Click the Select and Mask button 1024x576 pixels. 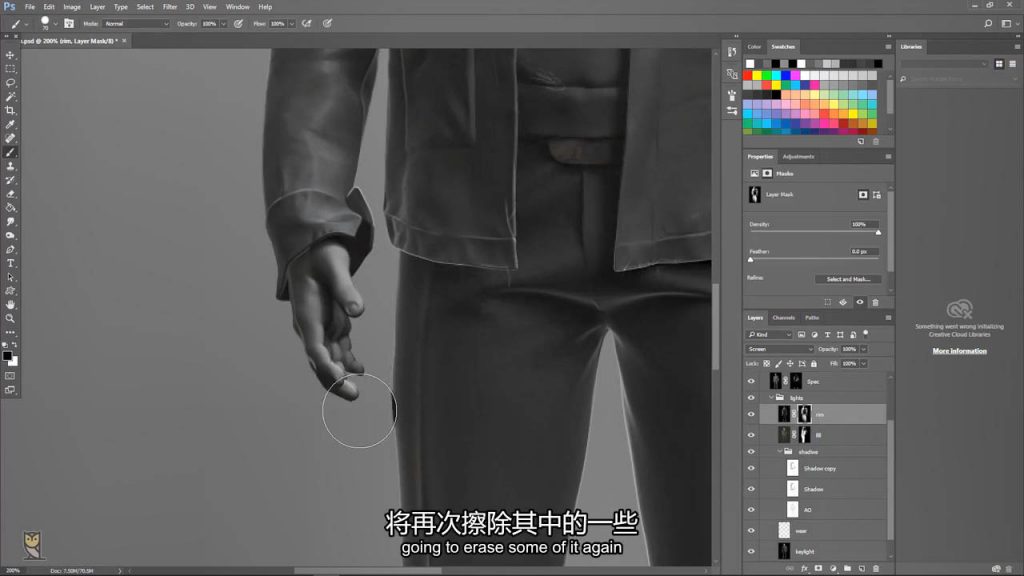(x=848, y=279)
